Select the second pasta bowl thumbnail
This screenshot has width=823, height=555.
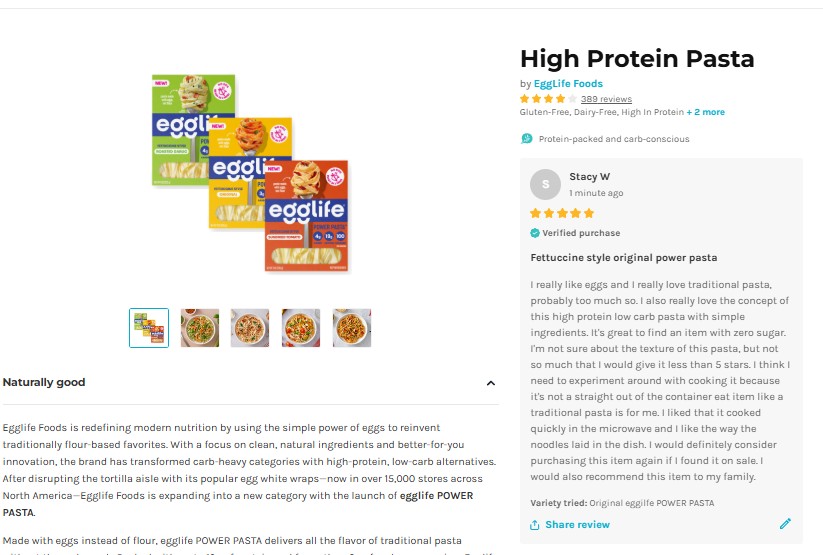(200, 328)
